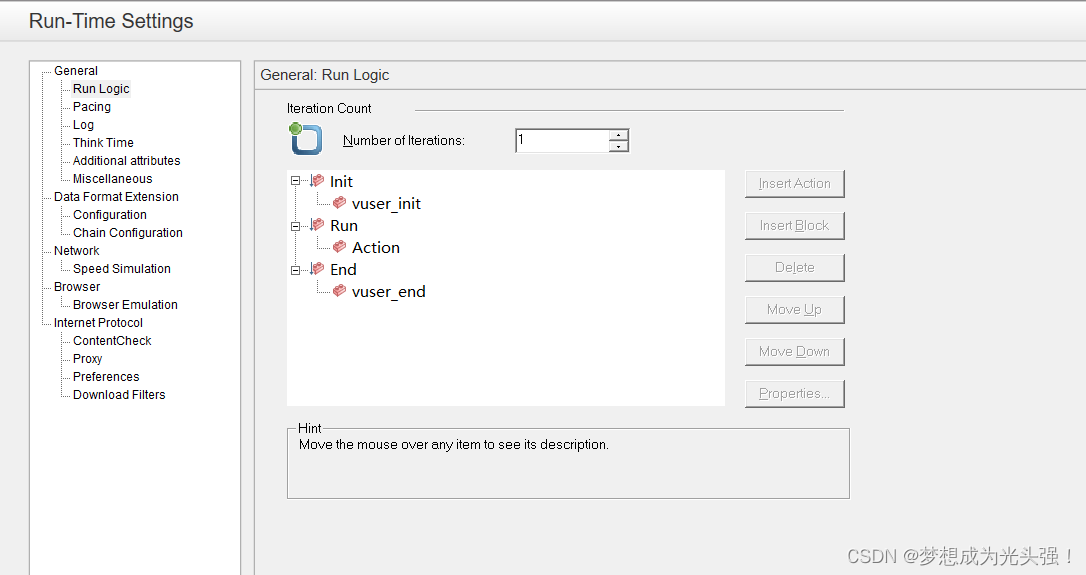Screen dimensions: 1086x575
Task: Open the Properties... button
Action: 794,393
